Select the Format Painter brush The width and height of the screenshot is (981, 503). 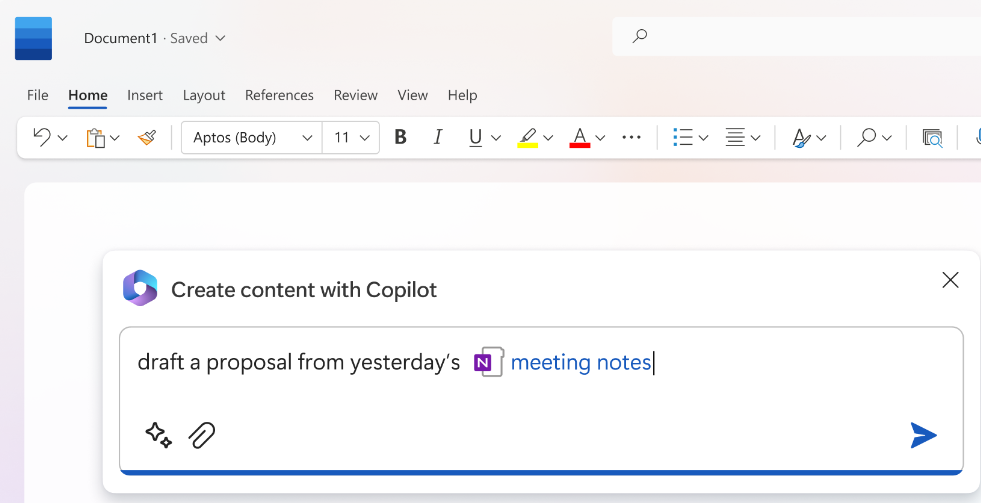pyautogui.click(x=147, y=138)
